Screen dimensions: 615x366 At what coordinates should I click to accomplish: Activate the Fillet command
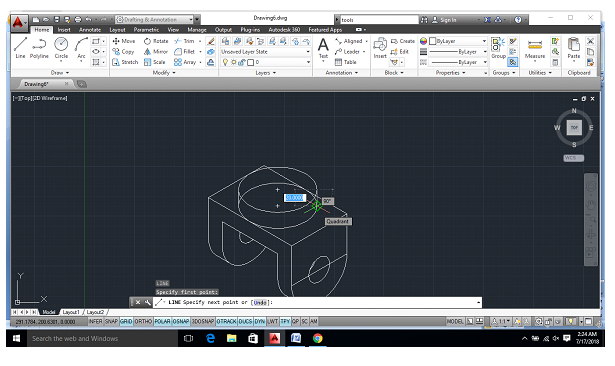(184, 51)
